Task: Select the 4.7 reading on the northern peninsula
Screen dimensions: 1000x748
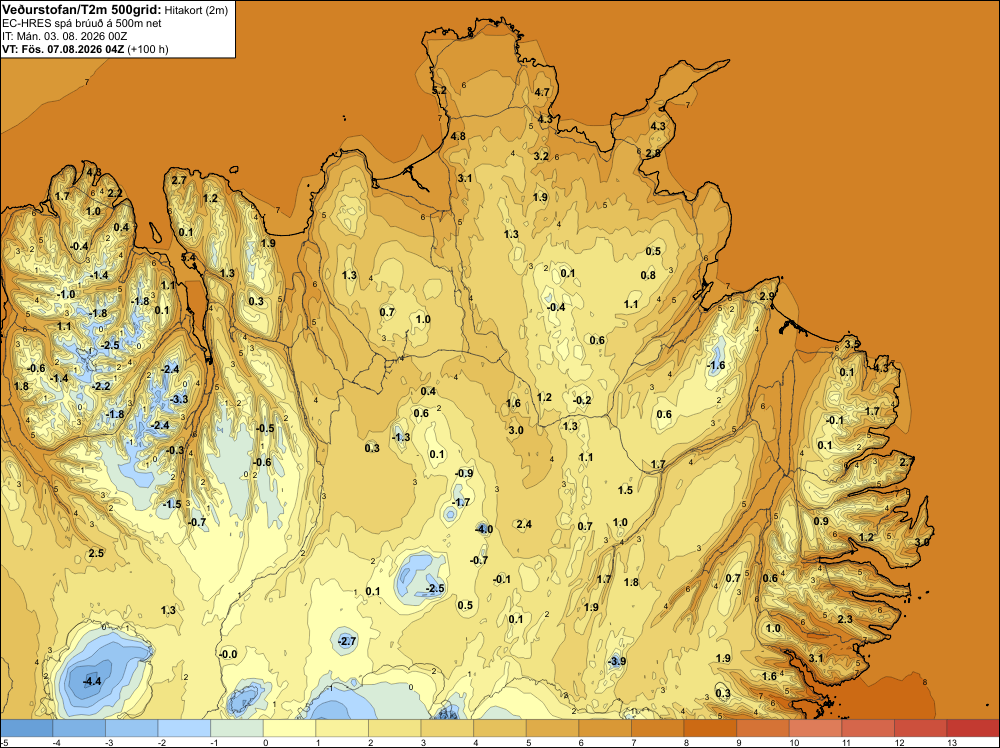Action: pos(542,92)
